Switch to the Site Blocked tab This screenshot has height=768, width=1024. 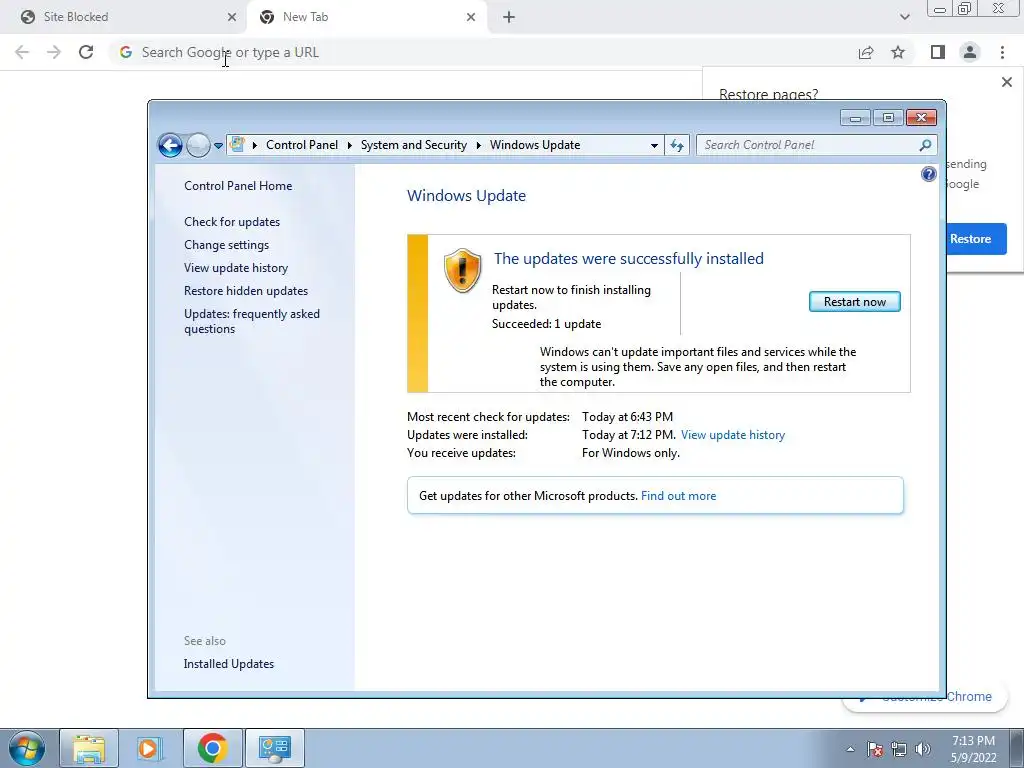[124, 17]
